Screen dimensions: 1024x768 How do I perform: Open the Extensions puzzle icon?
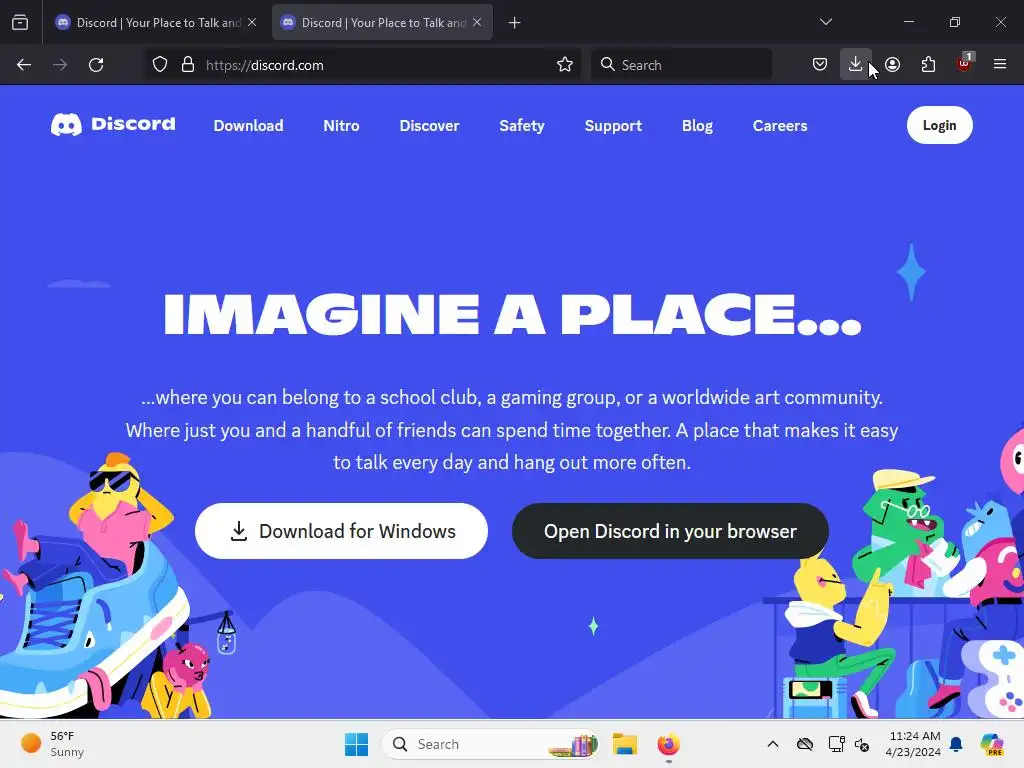928,65
